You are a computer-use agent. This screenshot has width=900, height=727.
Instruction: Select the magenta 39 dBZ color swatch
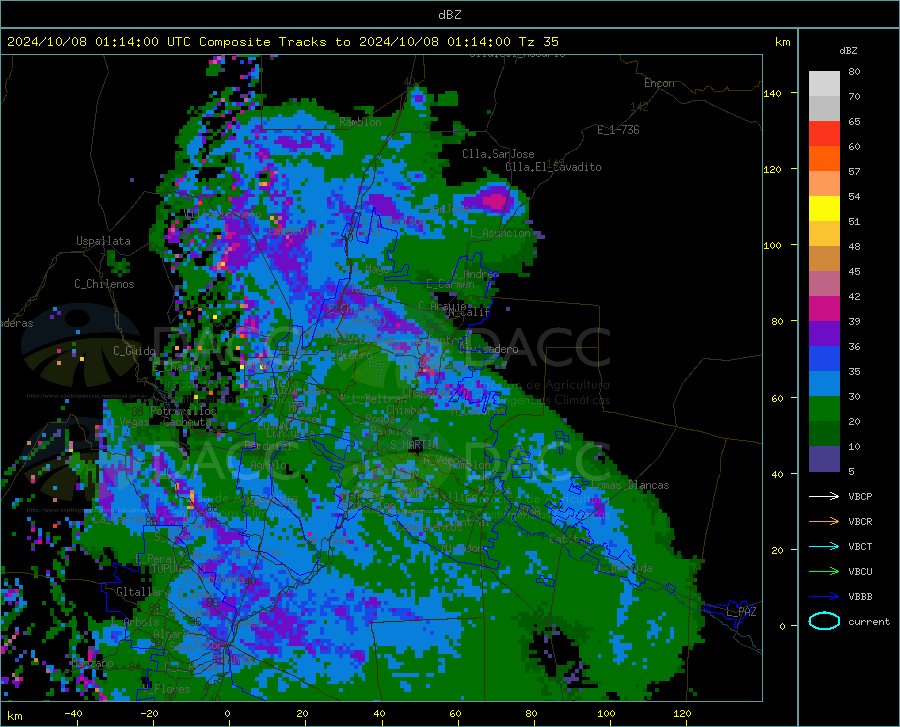tap(824, 309)
